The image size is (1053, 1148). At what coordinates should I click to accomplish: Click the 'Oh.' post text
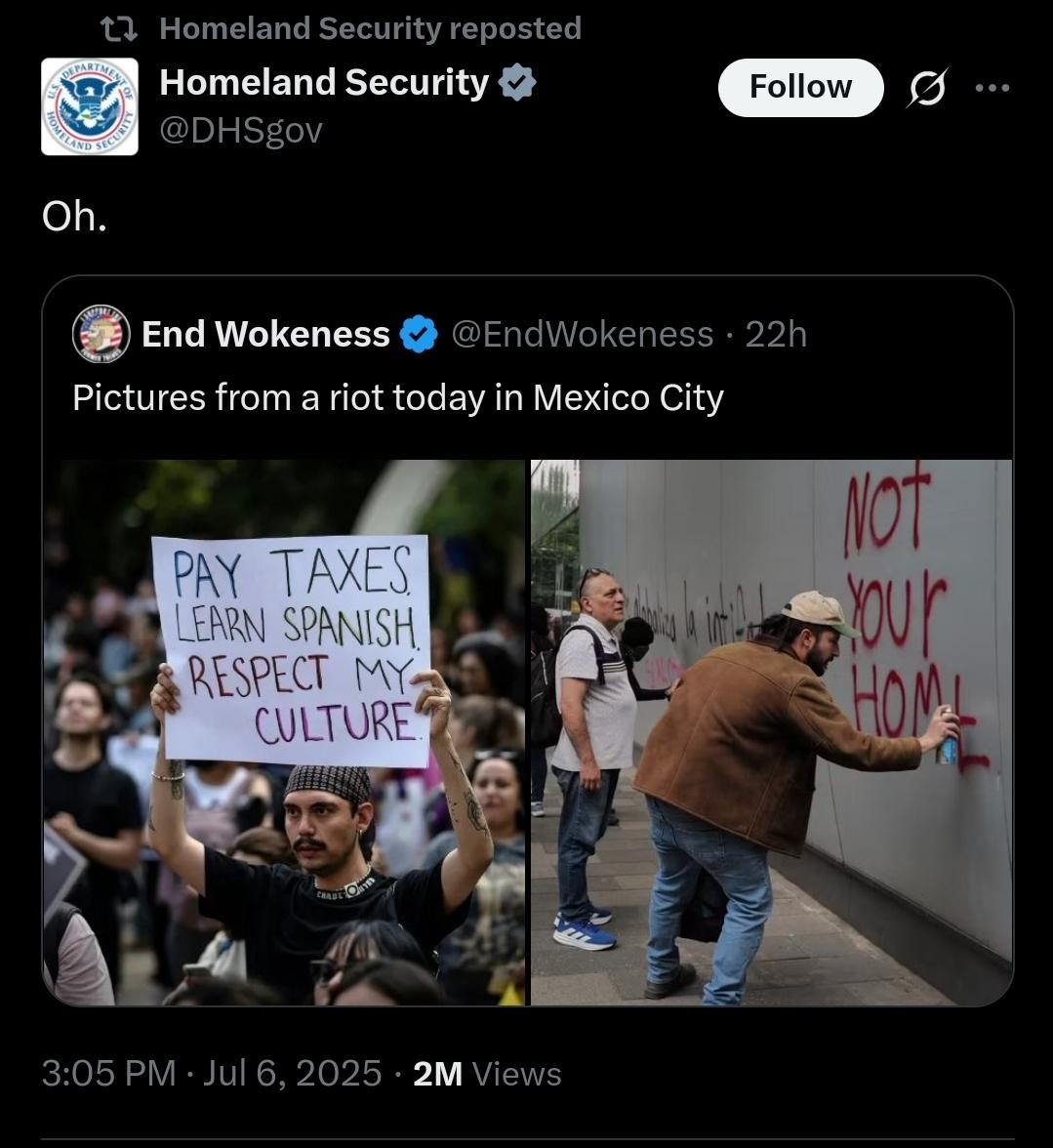click(x=74, y=217)
